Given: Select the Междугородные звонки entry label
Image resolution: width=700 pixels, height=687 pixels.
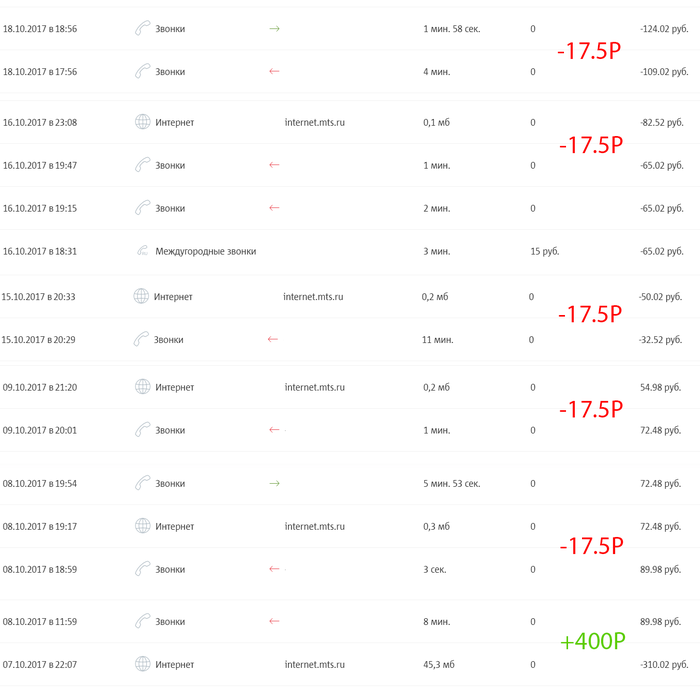Looking at the screenshot, I should [205, 251].
